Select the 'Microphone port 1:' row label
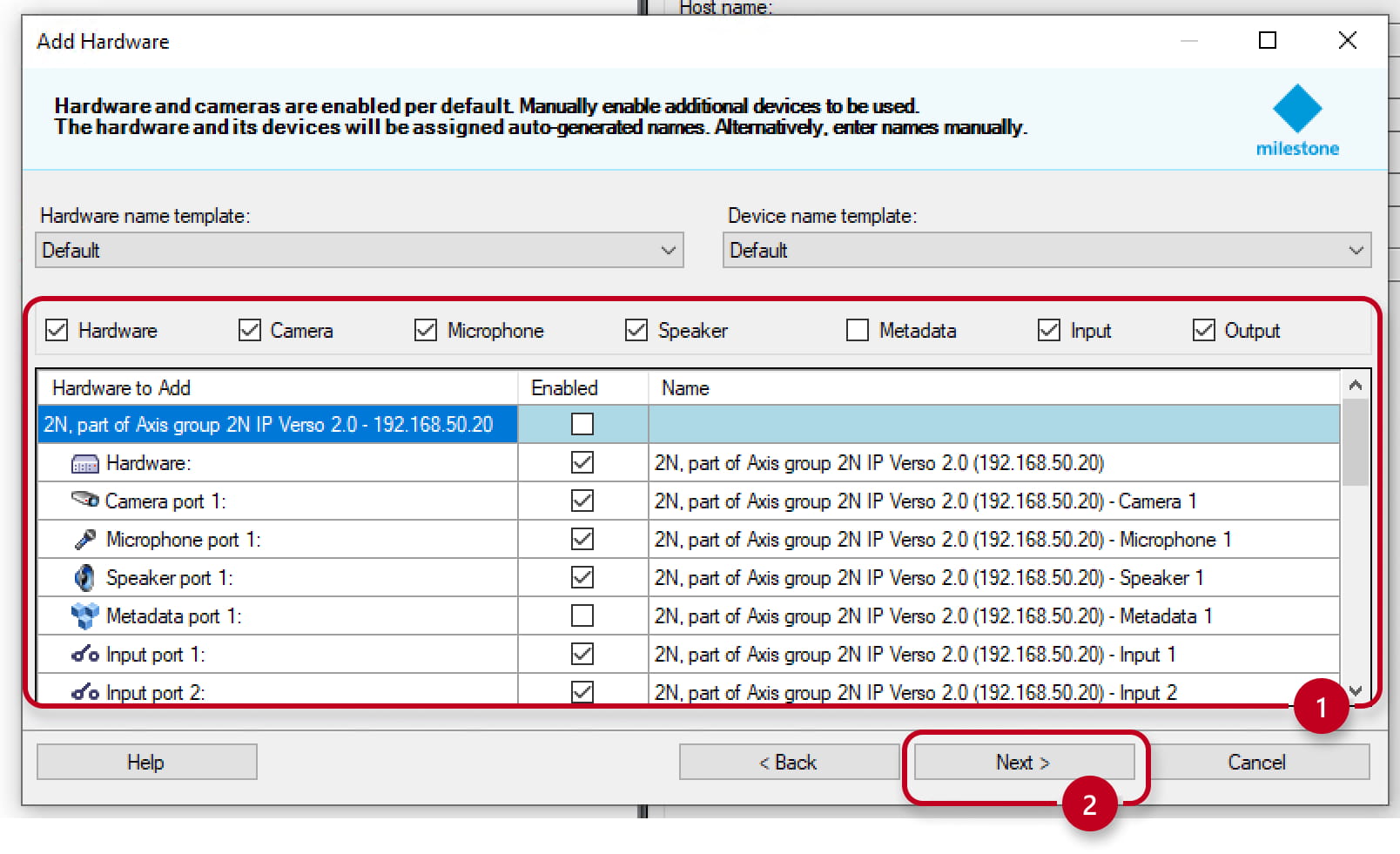 coord(183,540)
